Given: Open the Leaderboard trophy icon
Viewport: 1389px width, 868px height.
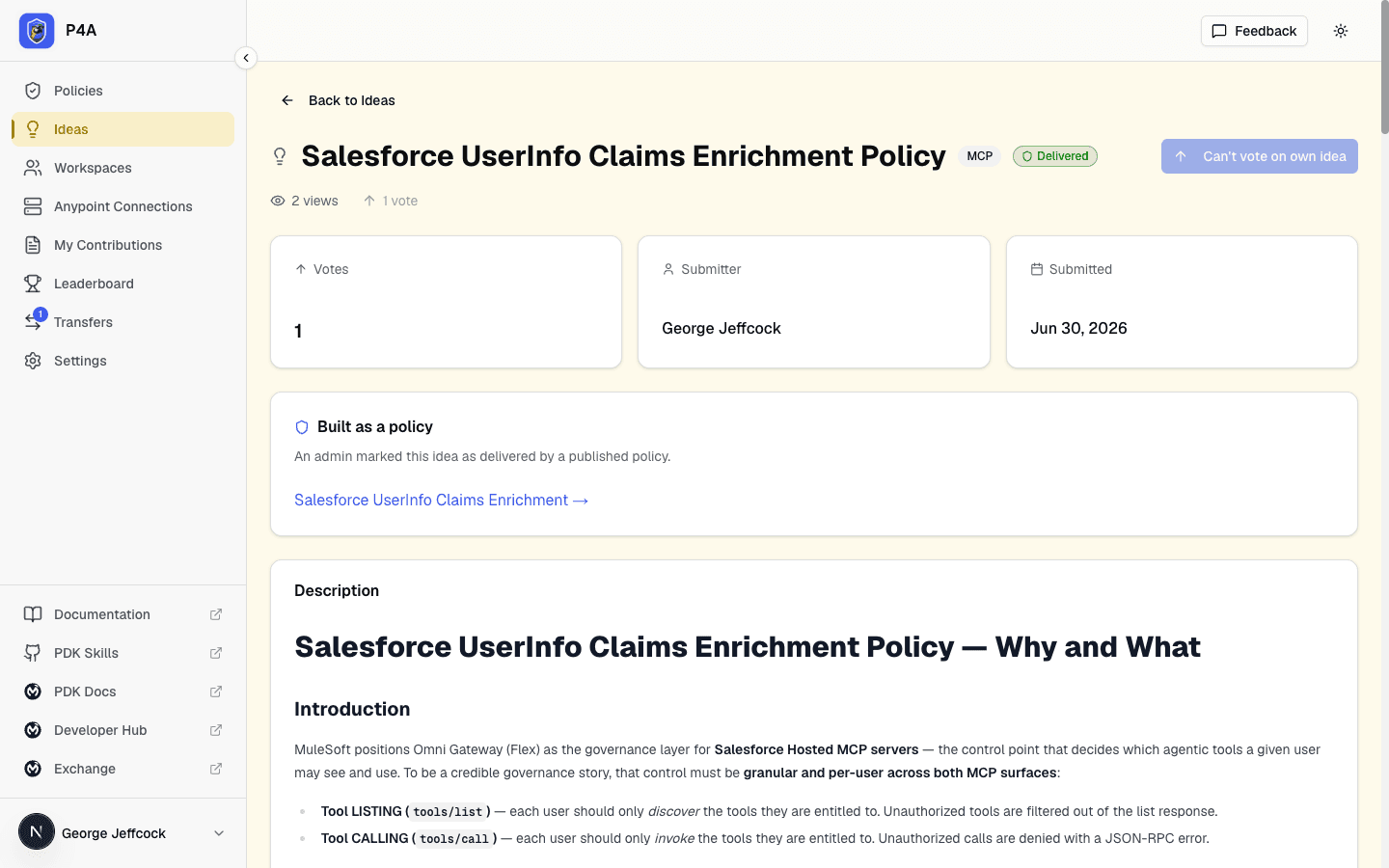Looking at the screenshot, I should [x=33, y=284].
